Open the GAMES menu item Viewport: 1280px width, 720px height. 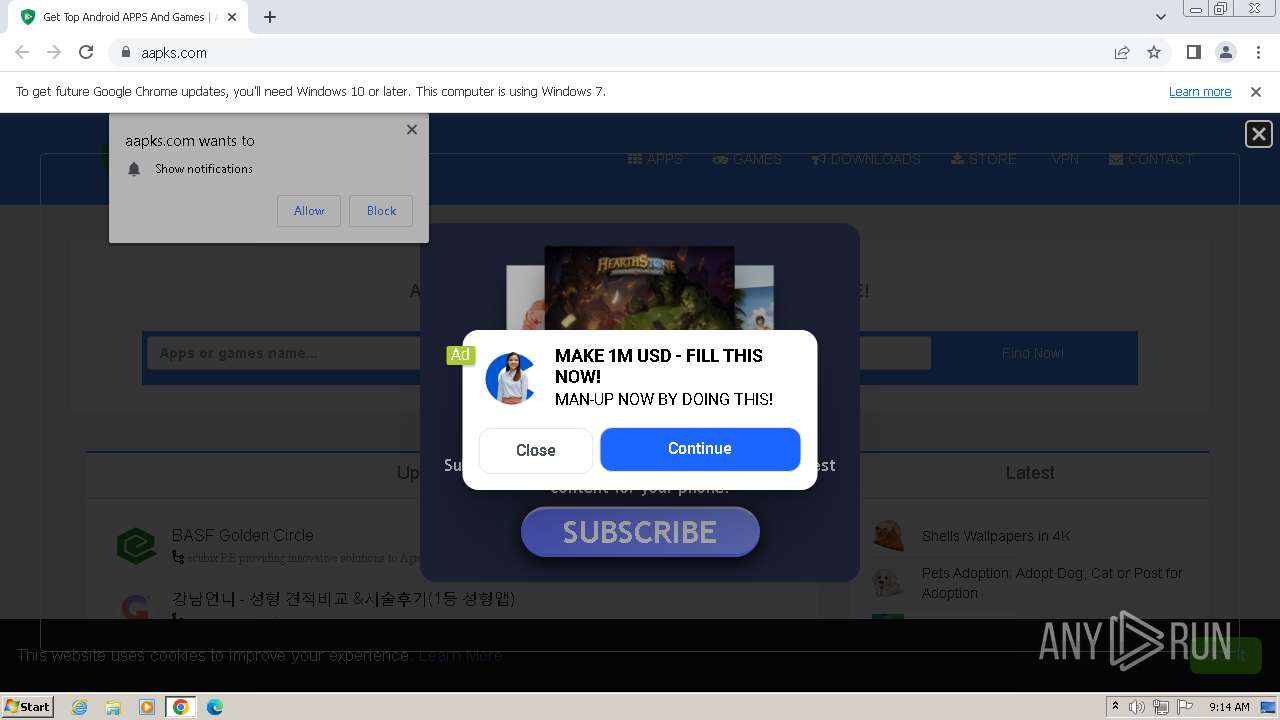coord(747,159)
